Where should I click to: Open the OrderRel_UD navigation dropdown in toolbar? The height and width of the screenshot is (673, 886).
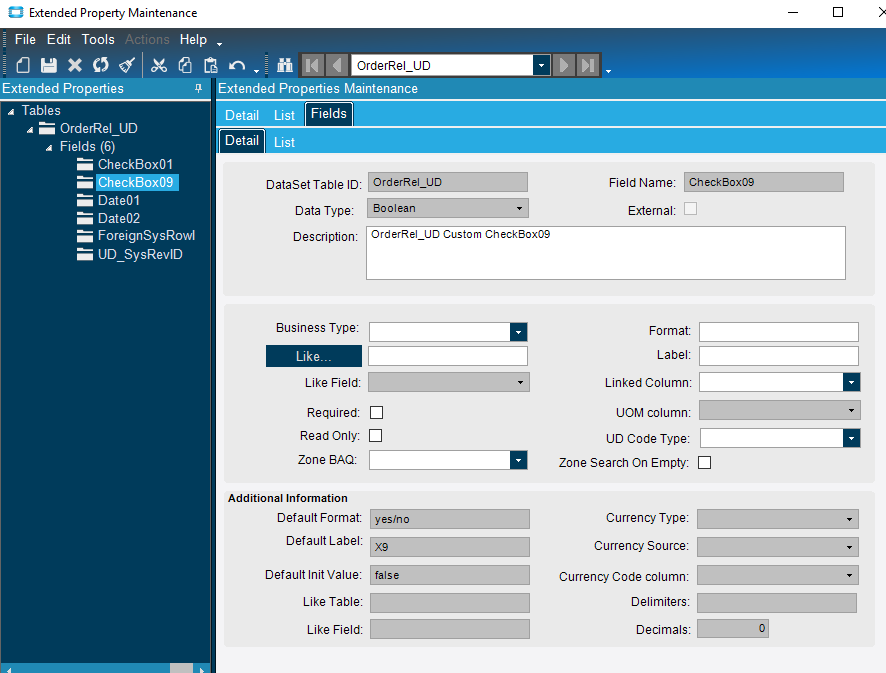[x=541, y=66]
